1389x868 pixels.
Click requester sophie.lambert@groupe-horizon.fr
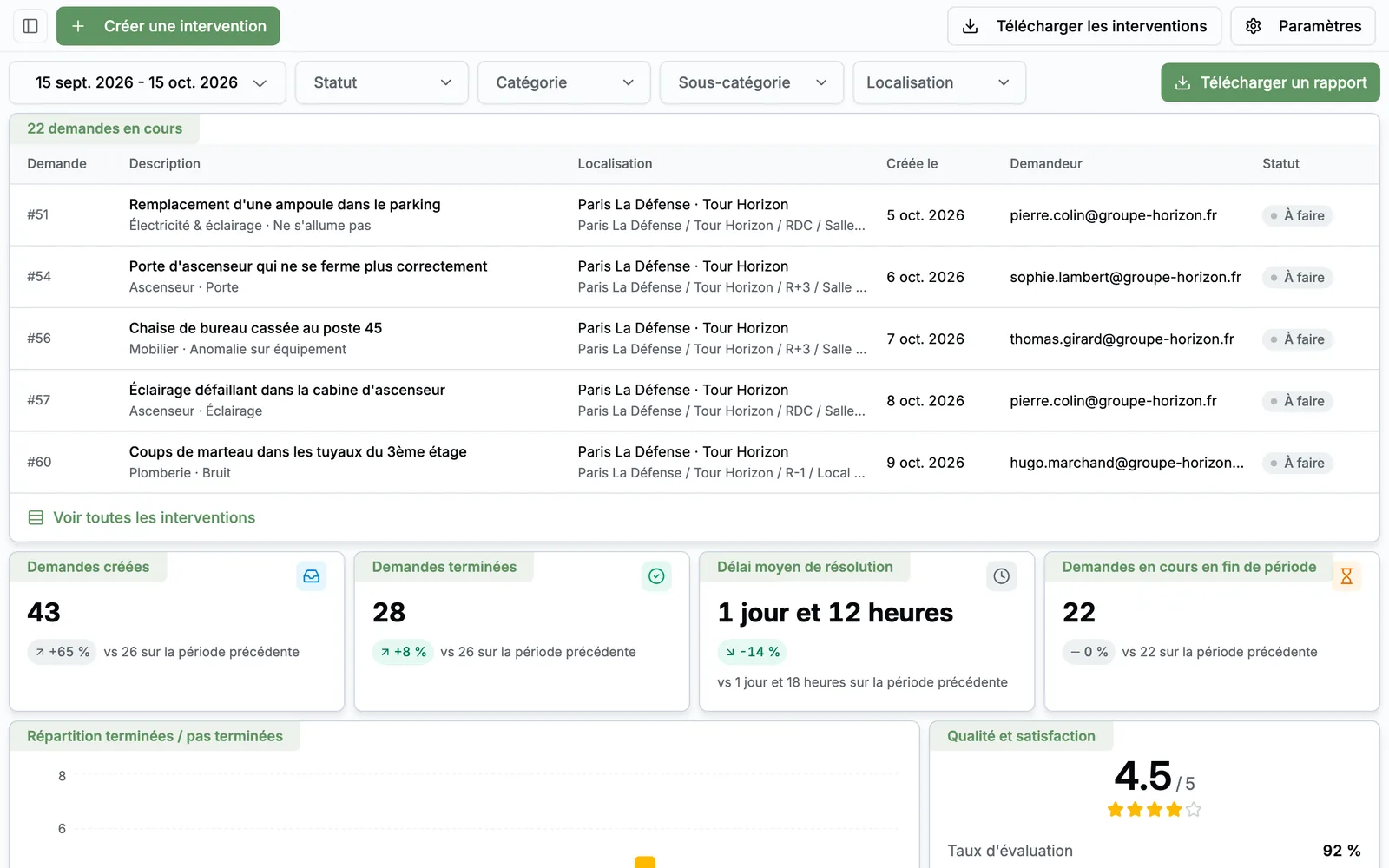[1125, 277]
